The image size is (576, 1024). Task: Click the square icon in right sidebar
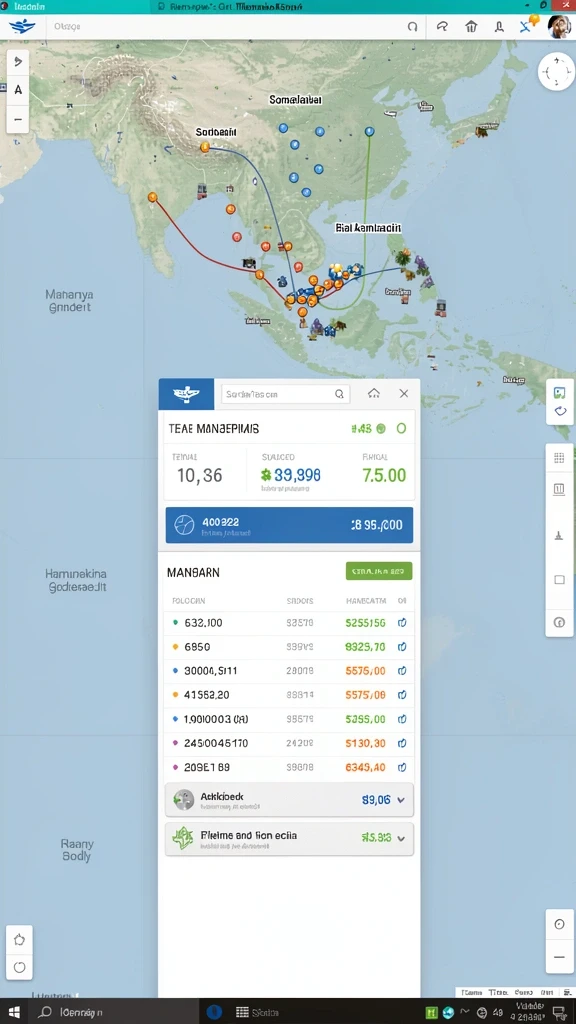point(559,579)
